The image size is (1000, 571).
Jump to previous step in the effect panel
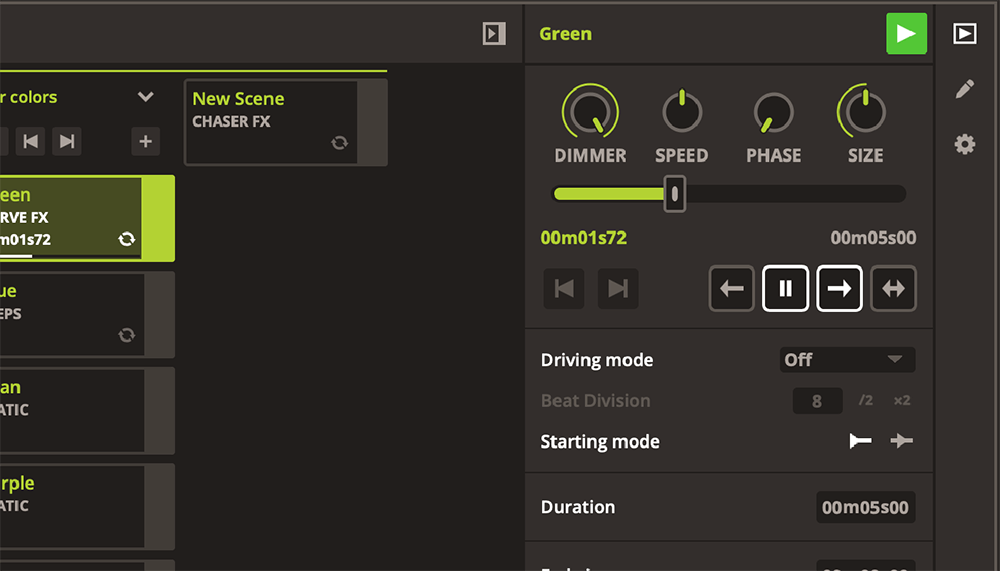[564, 289]
